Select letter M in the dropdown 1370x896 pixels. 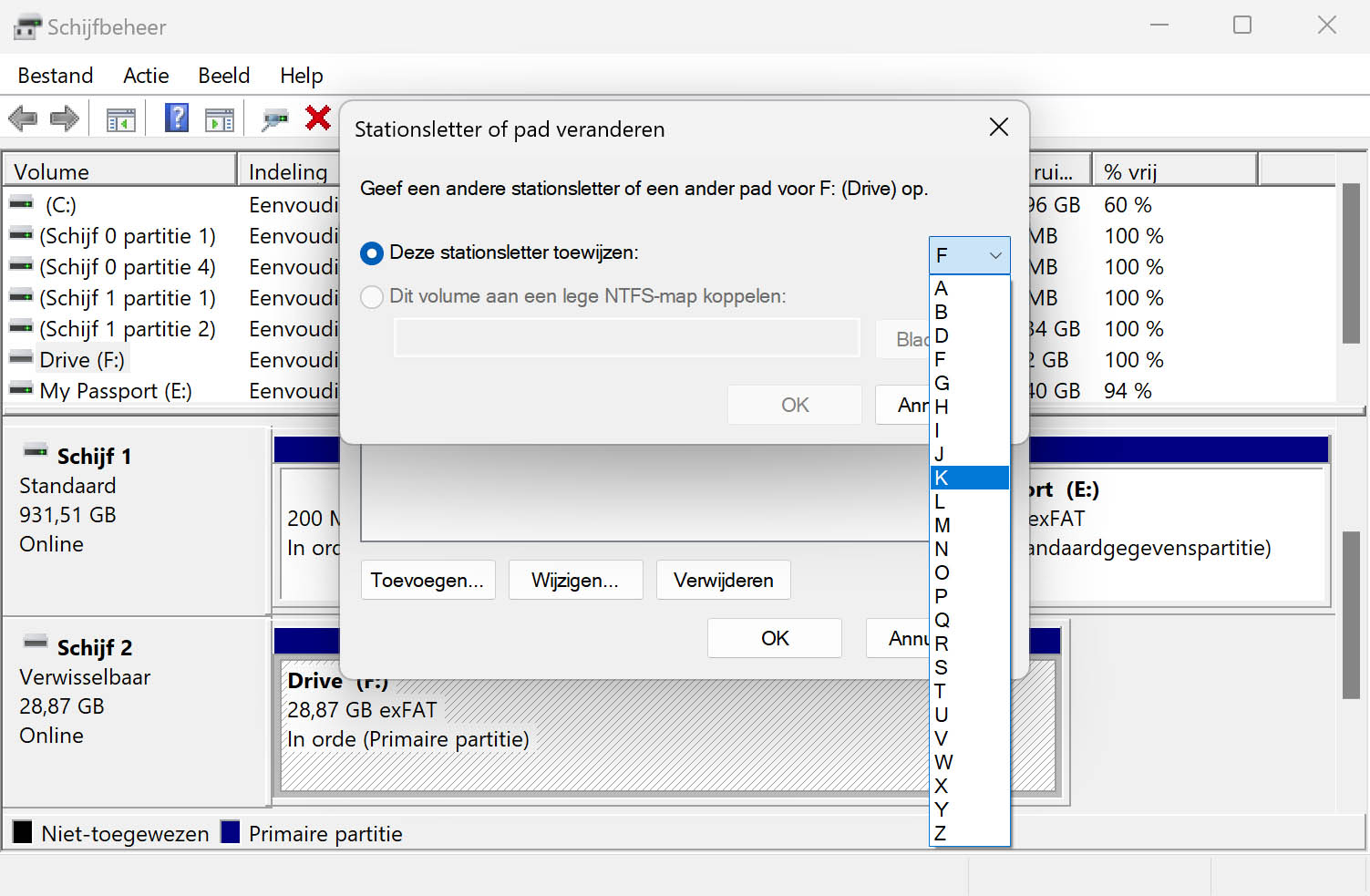tap(969, 525)
